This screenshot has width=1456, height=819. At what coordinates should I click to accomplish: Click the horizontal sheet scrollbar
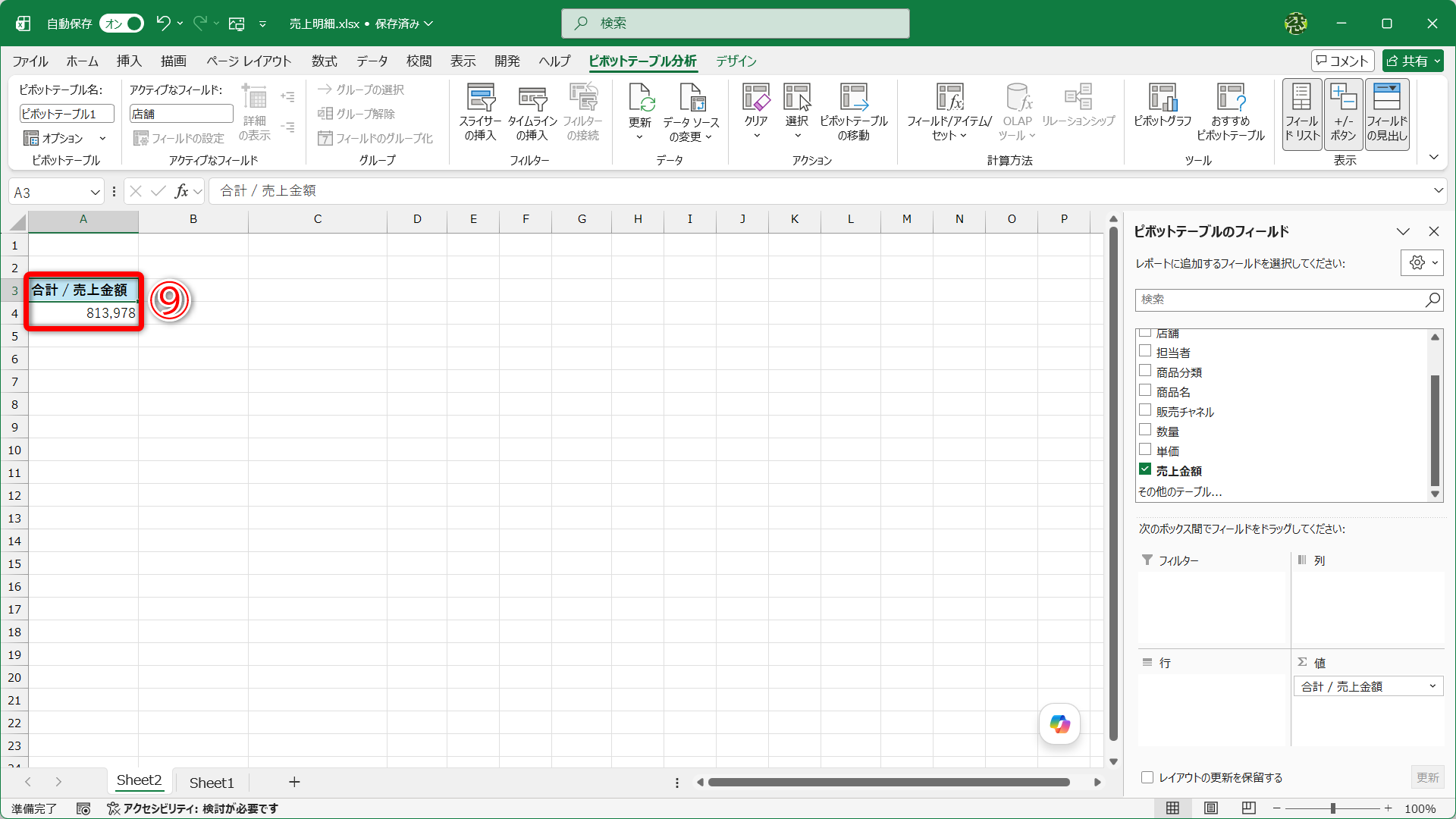(x=889, y=782)
